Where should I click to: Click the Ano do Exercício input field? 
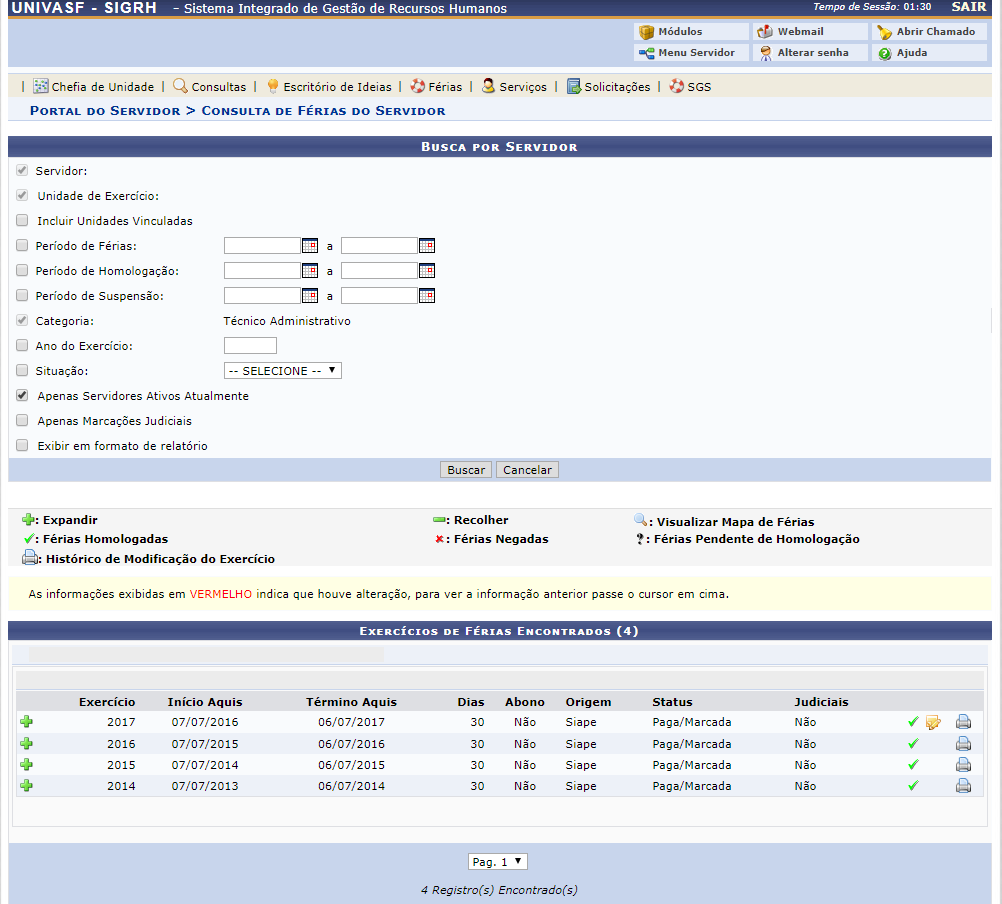pos(250,346)
